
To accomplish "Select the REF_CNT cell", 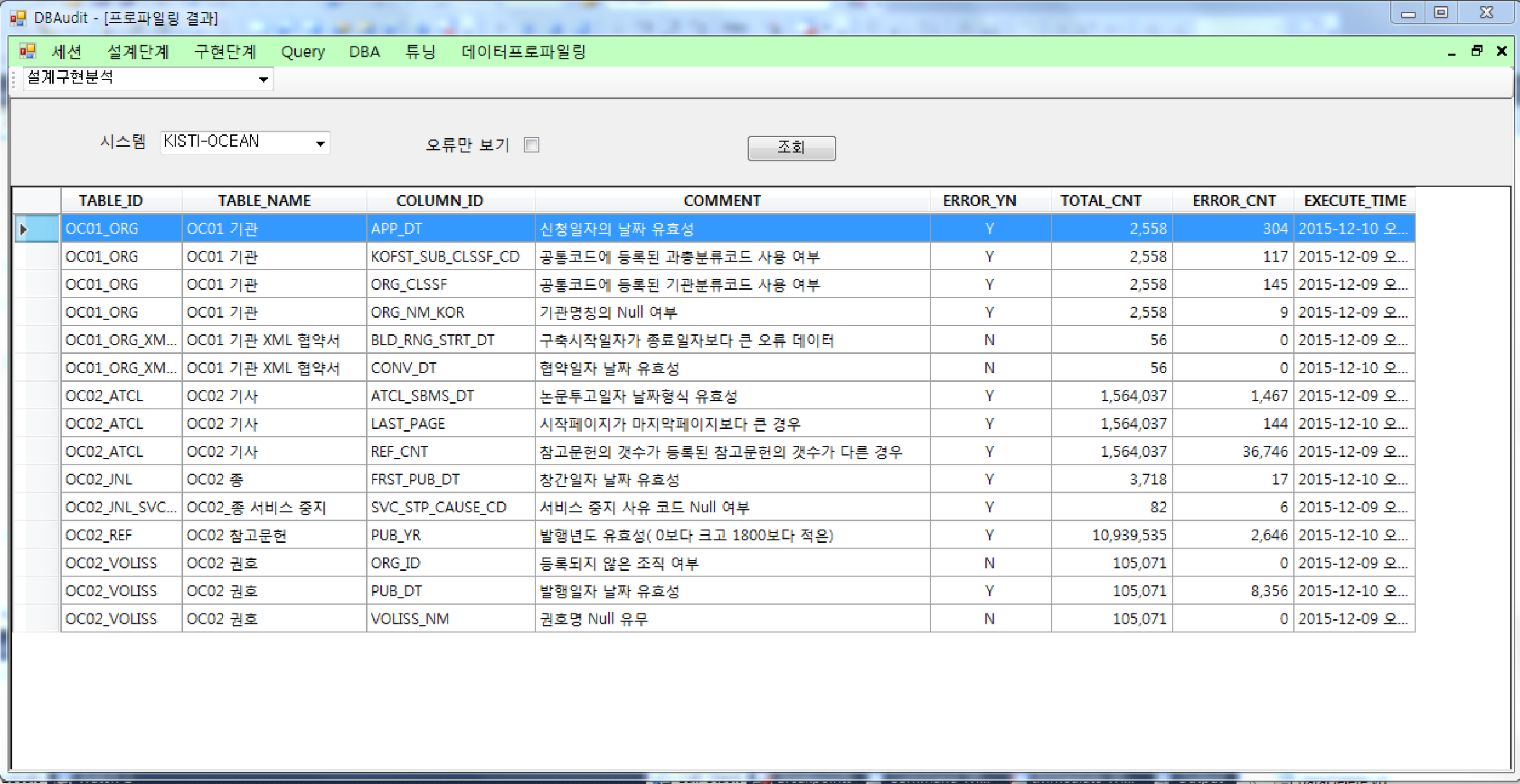I will 450,452.
